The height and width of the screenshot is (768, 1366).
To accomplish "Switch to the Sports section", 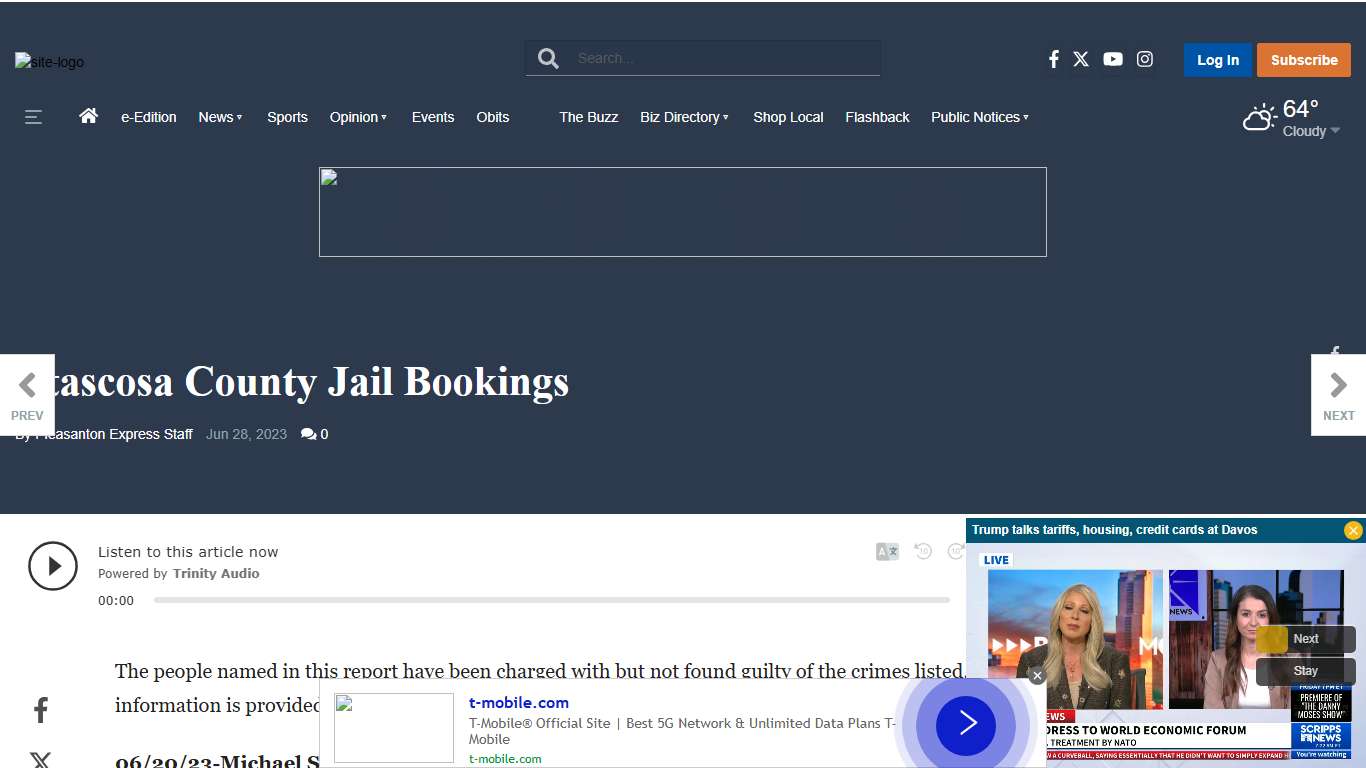I will pyautogui.click(x=287, y=117).
